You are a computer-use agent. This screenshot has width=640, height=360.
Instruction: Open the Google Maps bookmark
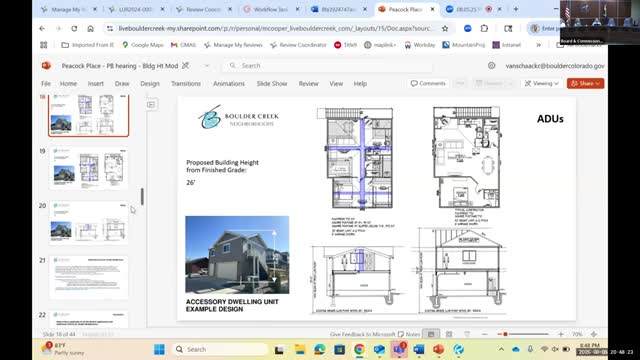[x=143, y=45]
